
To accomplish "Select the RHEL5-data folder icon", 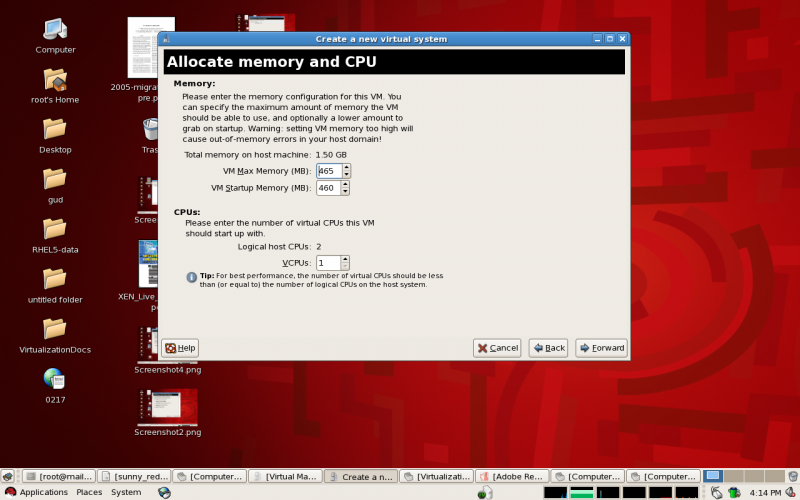I will pyautogui.click(x=55, y=229).
